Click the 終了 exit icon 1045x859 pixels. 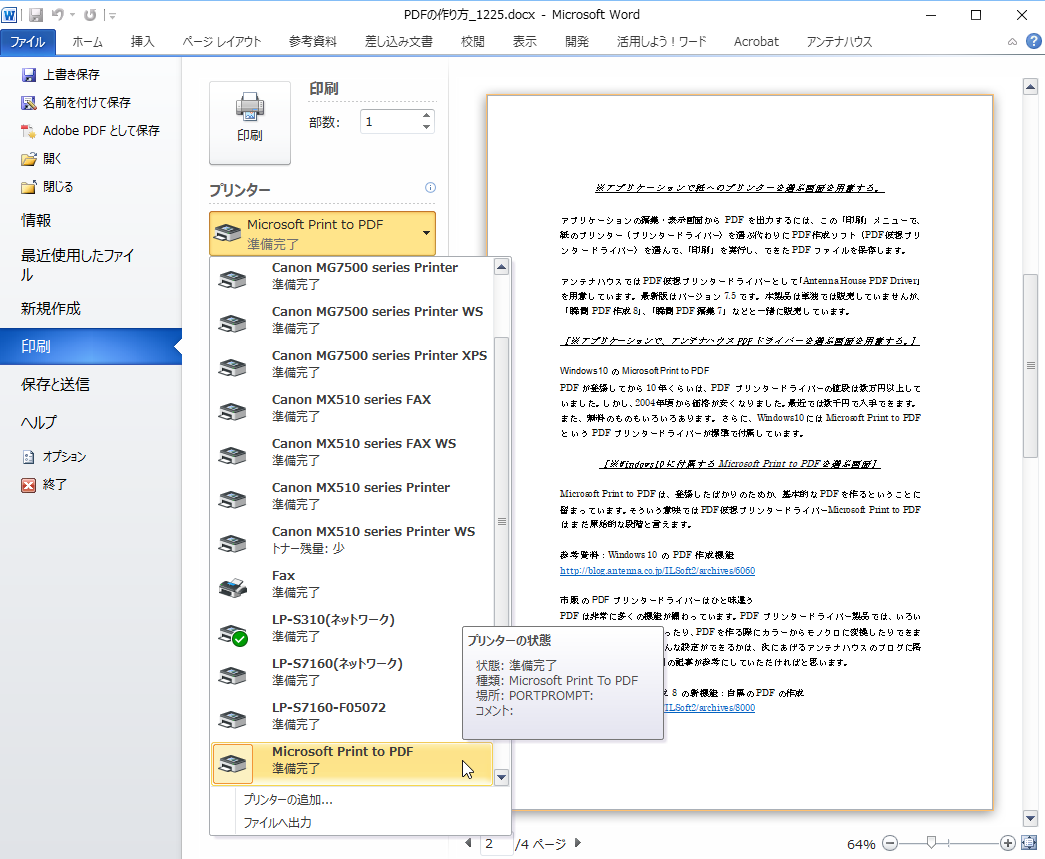(x=28, y=485)
